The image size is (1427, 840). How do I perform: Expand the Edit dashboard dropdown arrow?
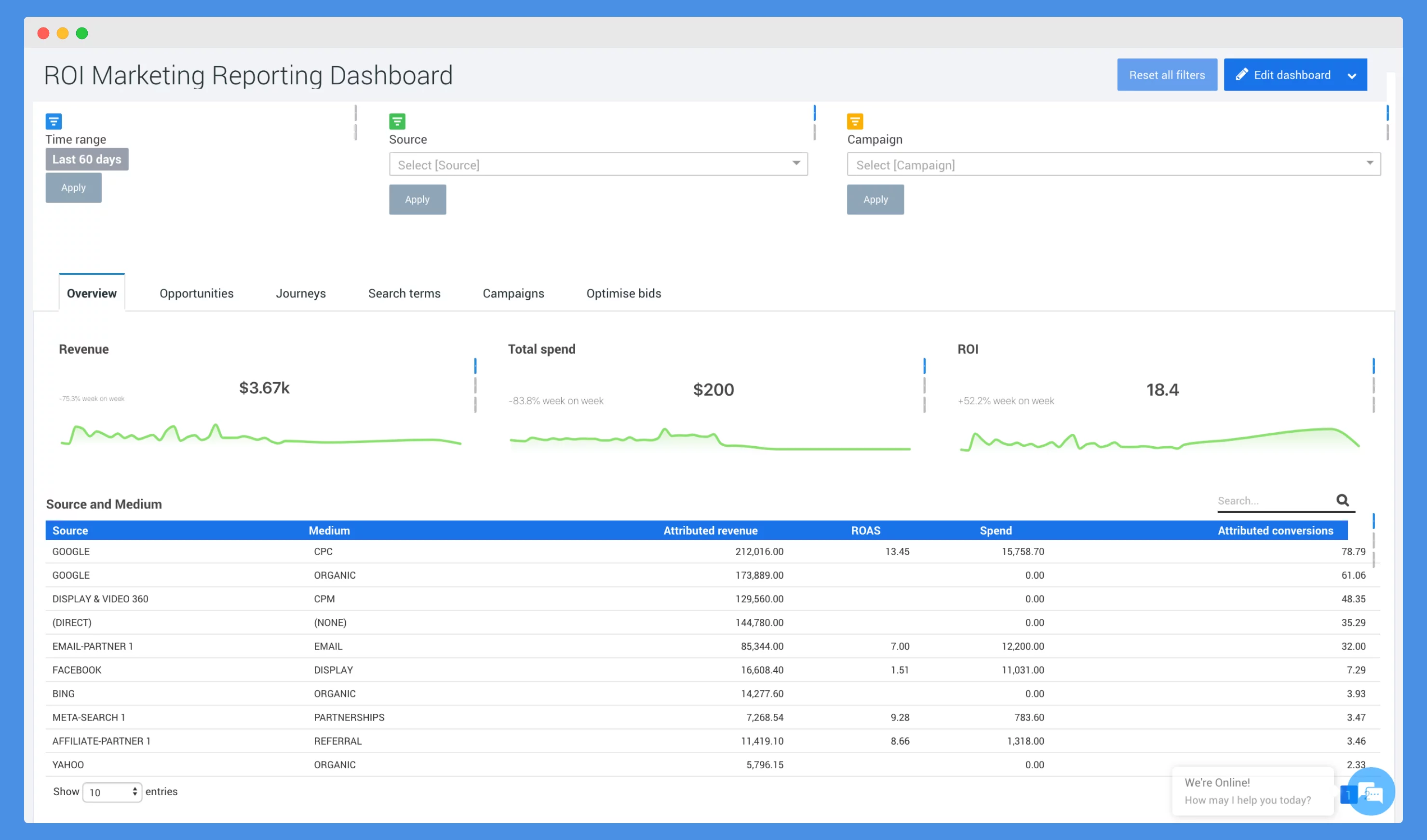pyautogui.click(x=1352, y=76)
